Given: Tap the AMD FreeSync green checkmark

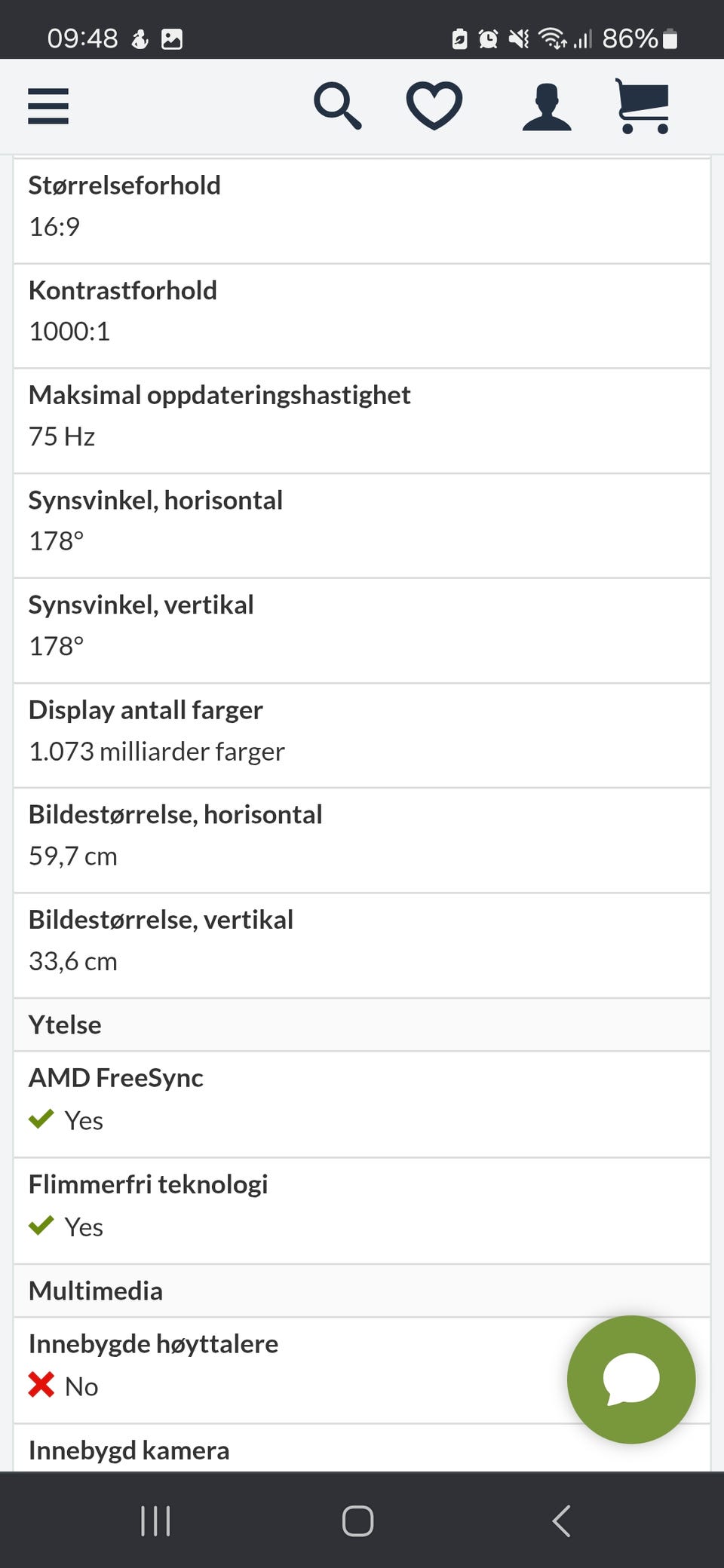Looking at the screenshot, I should click(x=41, y=1119).
